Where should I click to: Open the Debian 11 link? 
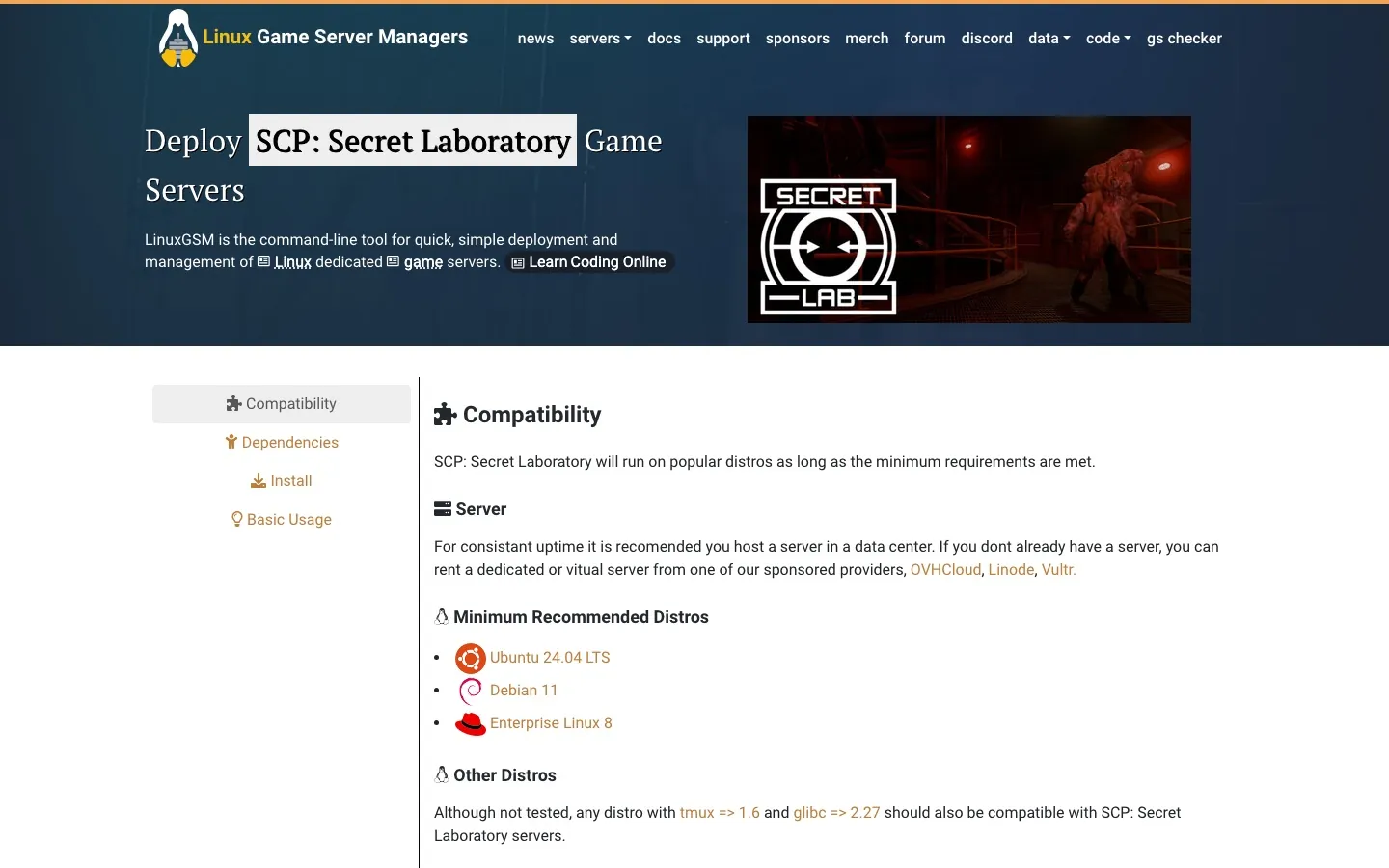[x=524, y=691]
